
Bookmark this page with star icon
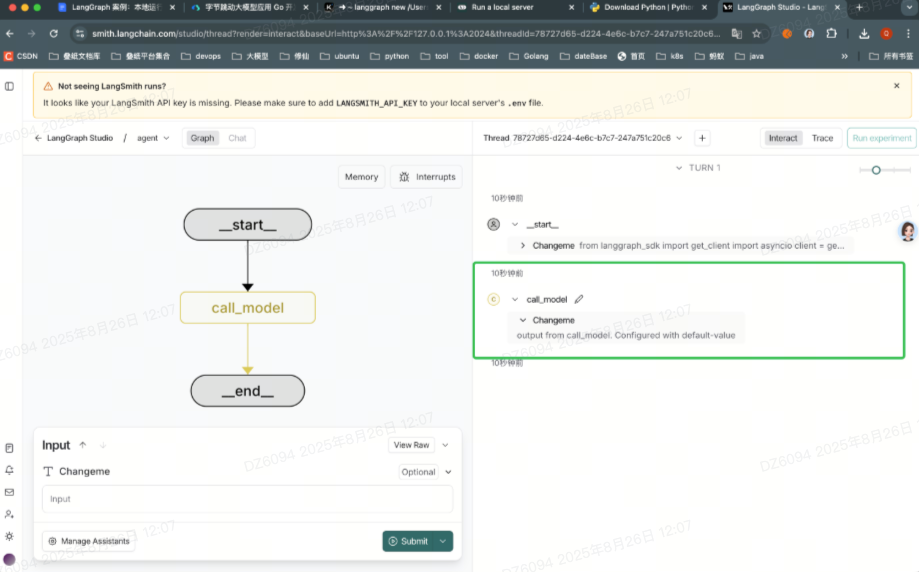[757, 34]
